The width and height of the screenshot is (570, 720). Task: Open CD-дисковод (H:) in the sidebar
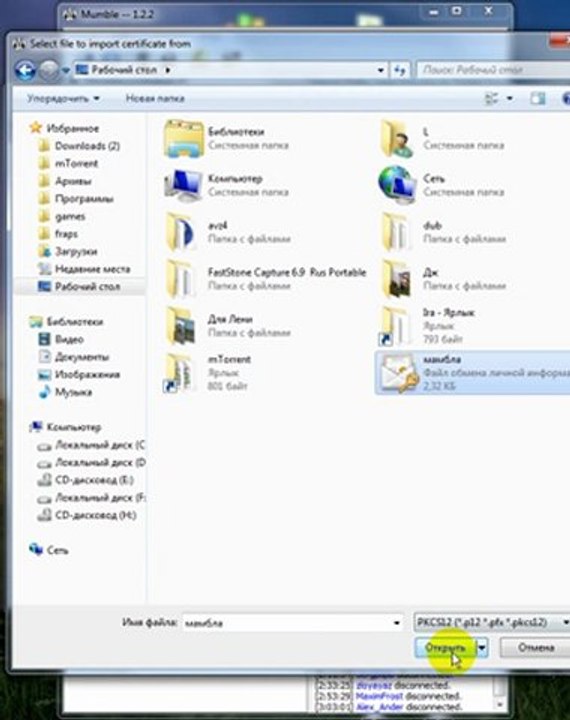click(87, 516)
